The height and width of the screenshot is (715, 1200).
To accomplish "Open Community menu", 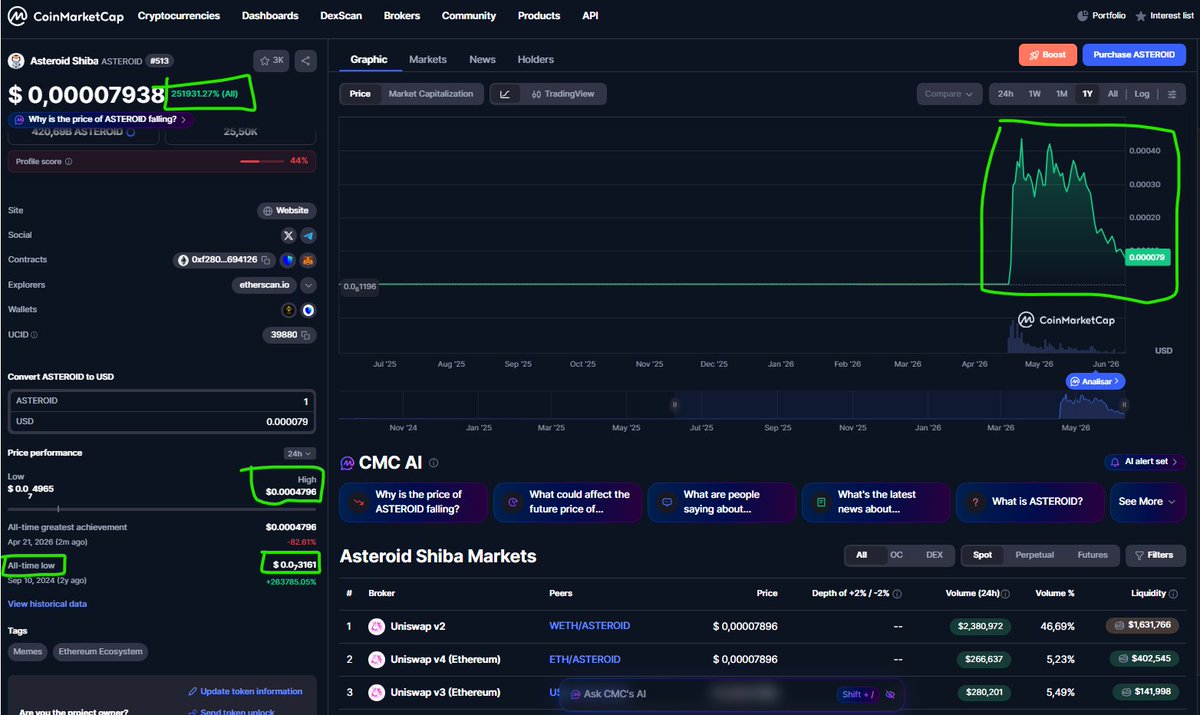I will point(469,16).
